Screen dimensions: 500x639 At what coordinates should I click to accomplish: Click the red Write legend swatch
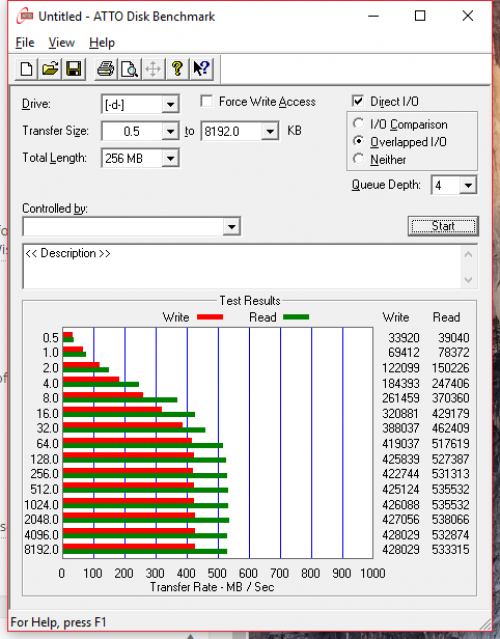pos(210,317)
